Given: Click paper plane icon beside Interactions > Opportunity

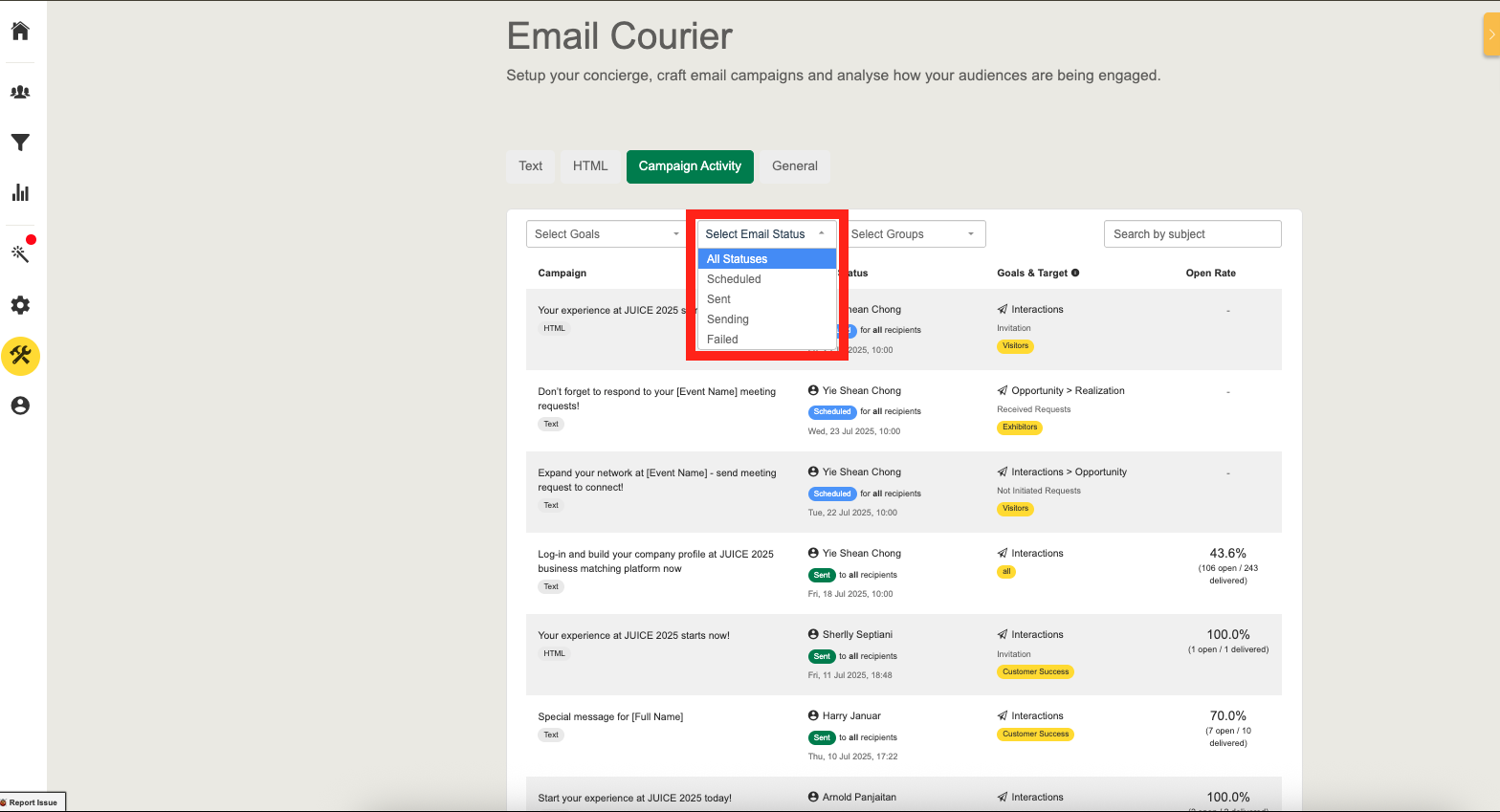Looking at the screenshot, I should [x=1002, y=472].
